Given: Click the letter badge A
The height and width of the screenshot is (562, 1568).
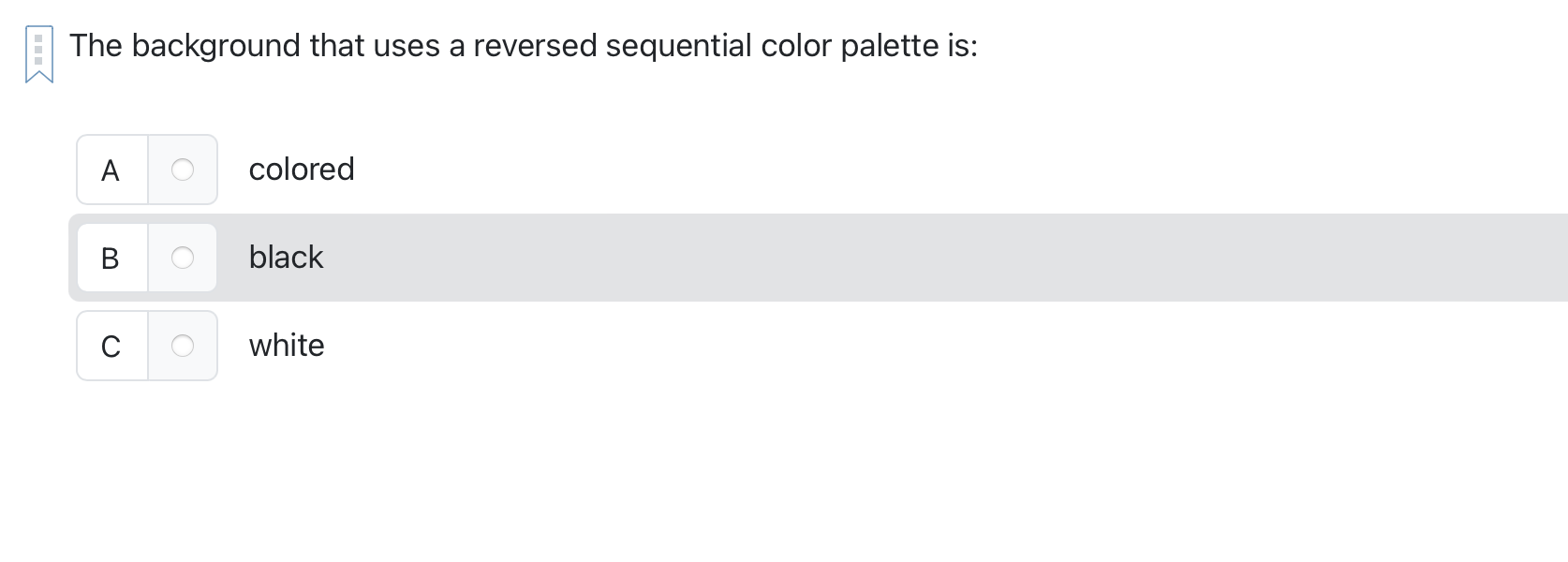Looking at the screenshot, I should tap(111, 170).
